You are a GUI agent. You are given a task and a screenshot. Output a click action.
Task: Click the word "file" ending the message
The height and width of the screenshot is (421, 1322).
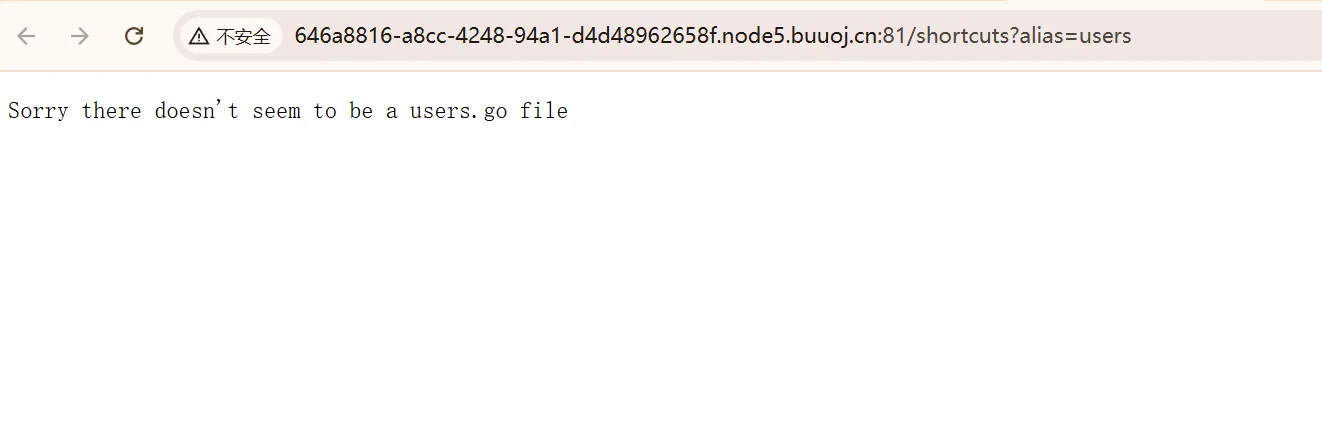click(x=544, y=111)
